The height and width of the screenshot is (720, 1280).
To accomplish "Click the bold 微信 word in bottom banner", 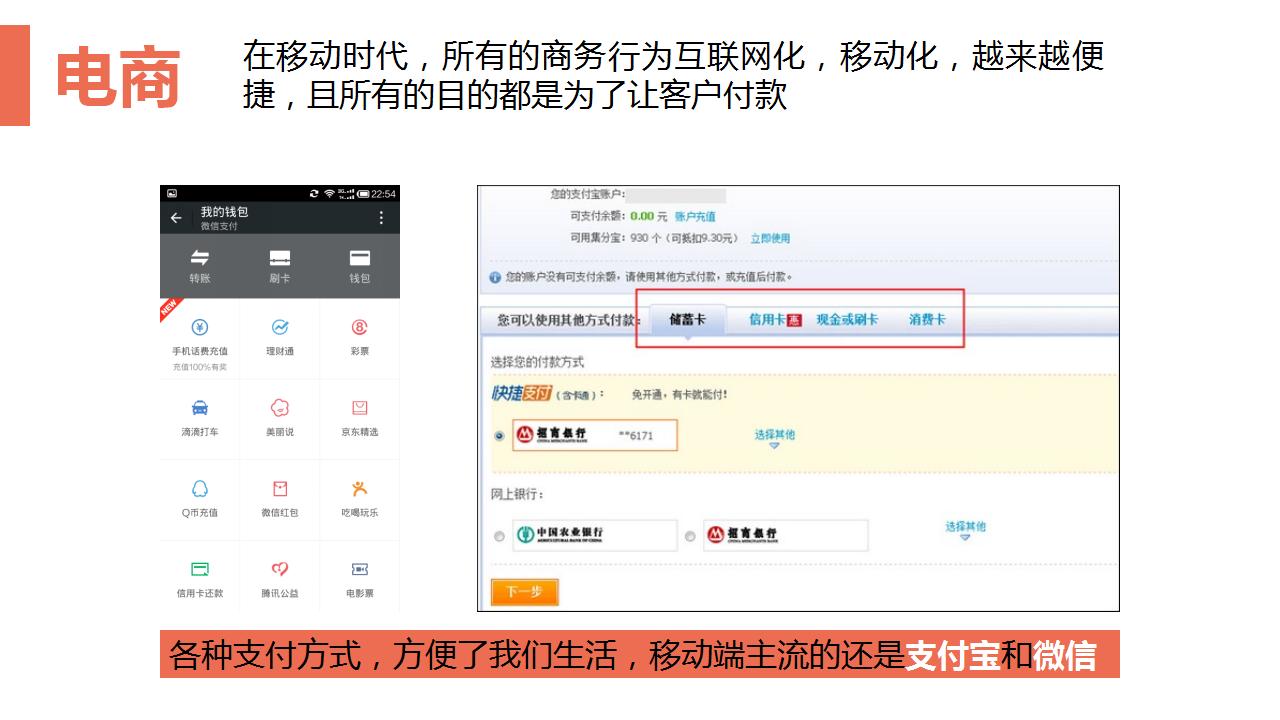I will tap(1064, 656).
